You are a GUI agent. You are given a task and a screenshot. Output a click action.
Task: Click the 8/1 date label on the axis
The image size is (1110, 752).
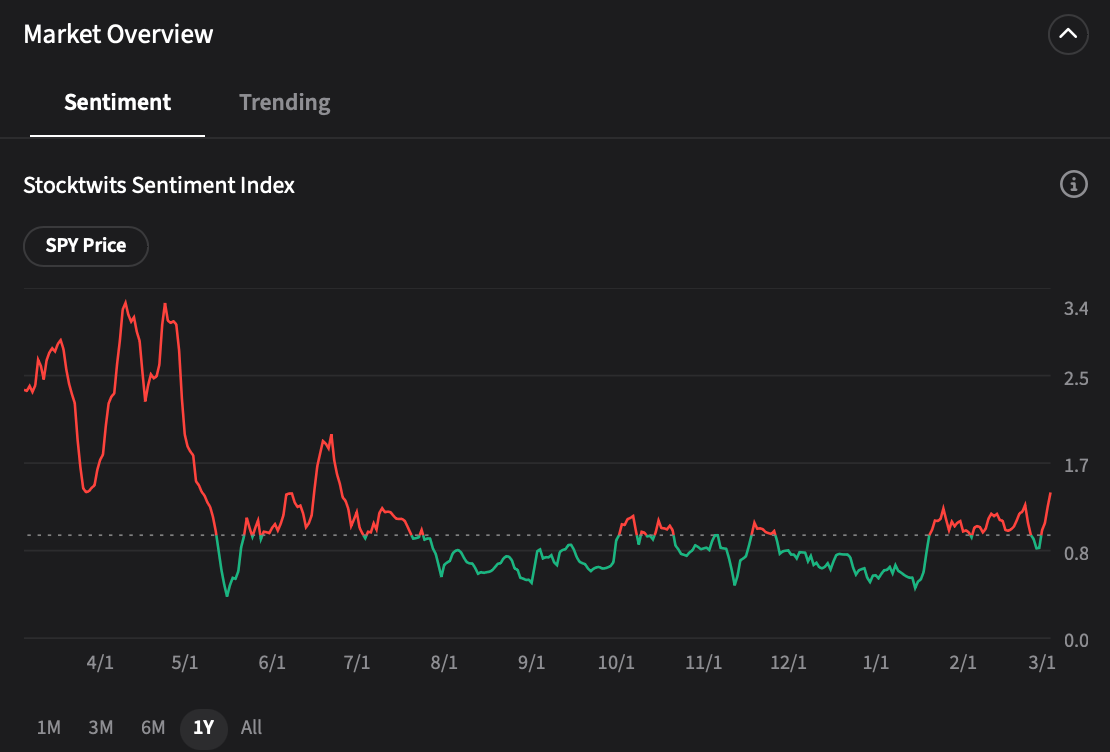444,662
